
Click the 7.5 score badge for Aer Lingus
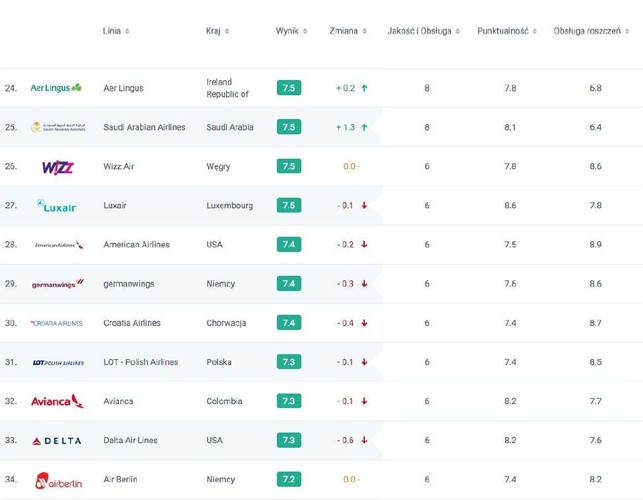point(289,88)
